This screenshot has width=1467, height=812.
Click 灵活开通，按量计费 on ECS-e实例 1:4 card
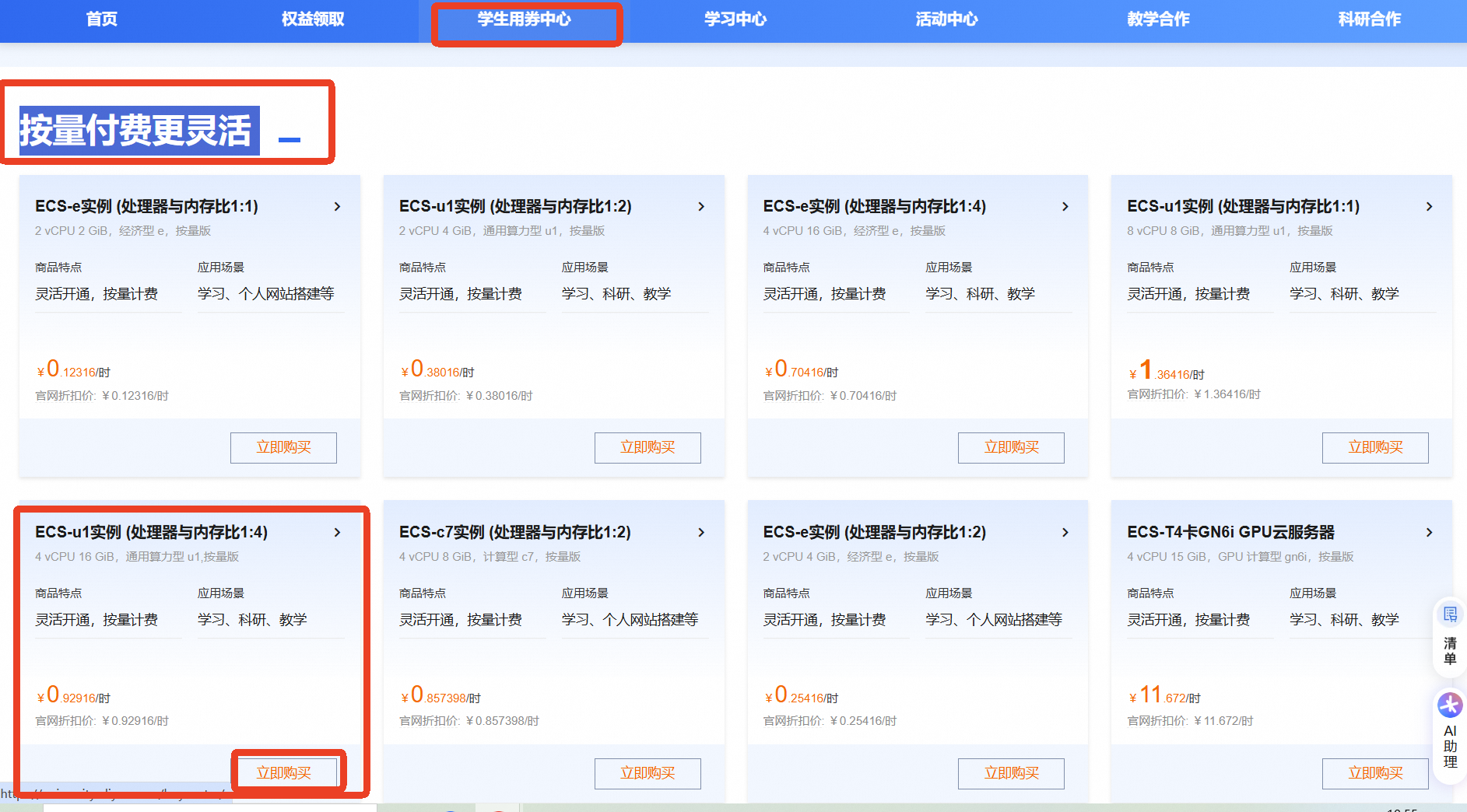[825, 294]
